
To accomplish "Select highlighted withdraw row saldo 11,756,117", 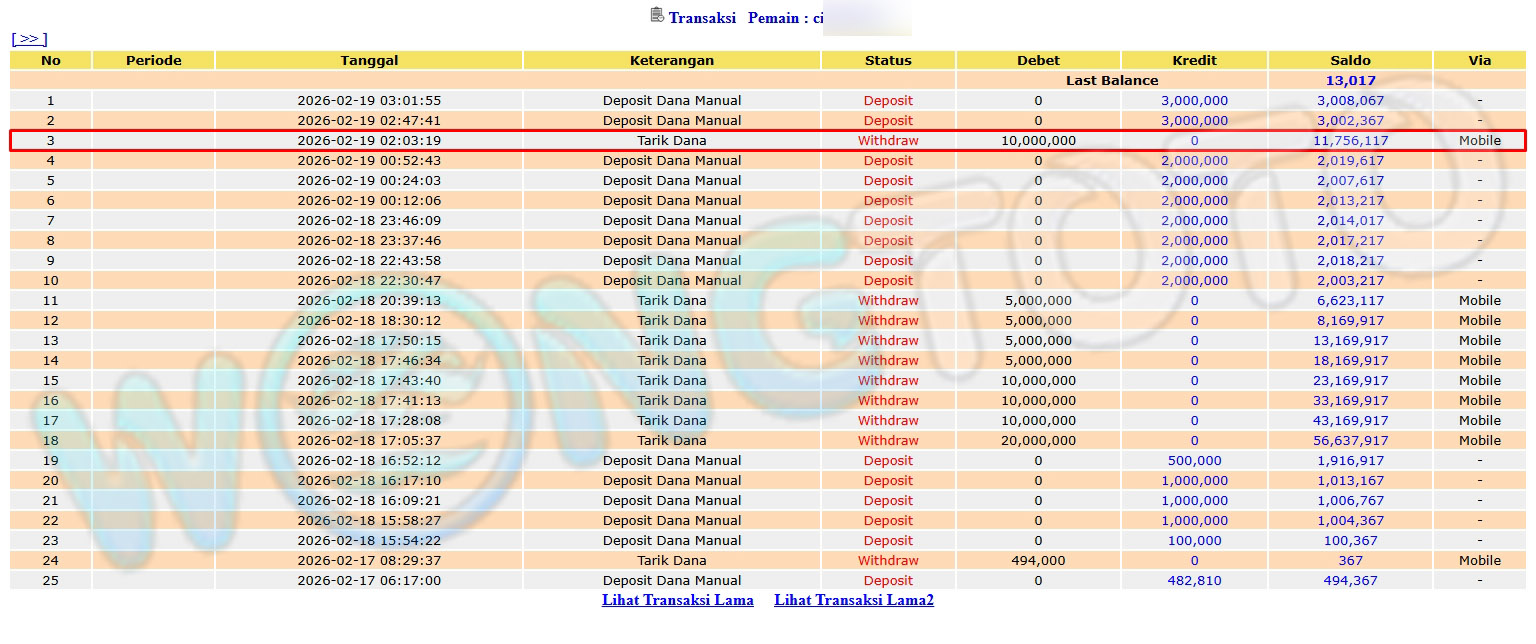I will pos(1350,141).
